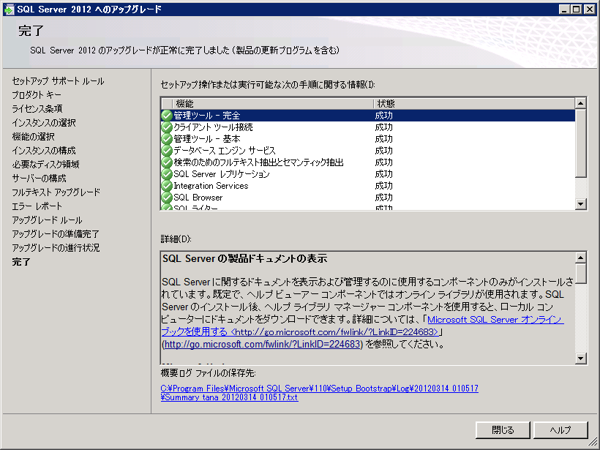Click green check icon for フルテキスト抽出 row
Image resolution: width=600 pixels, height=450 pixels.
(x=166, y=163)
